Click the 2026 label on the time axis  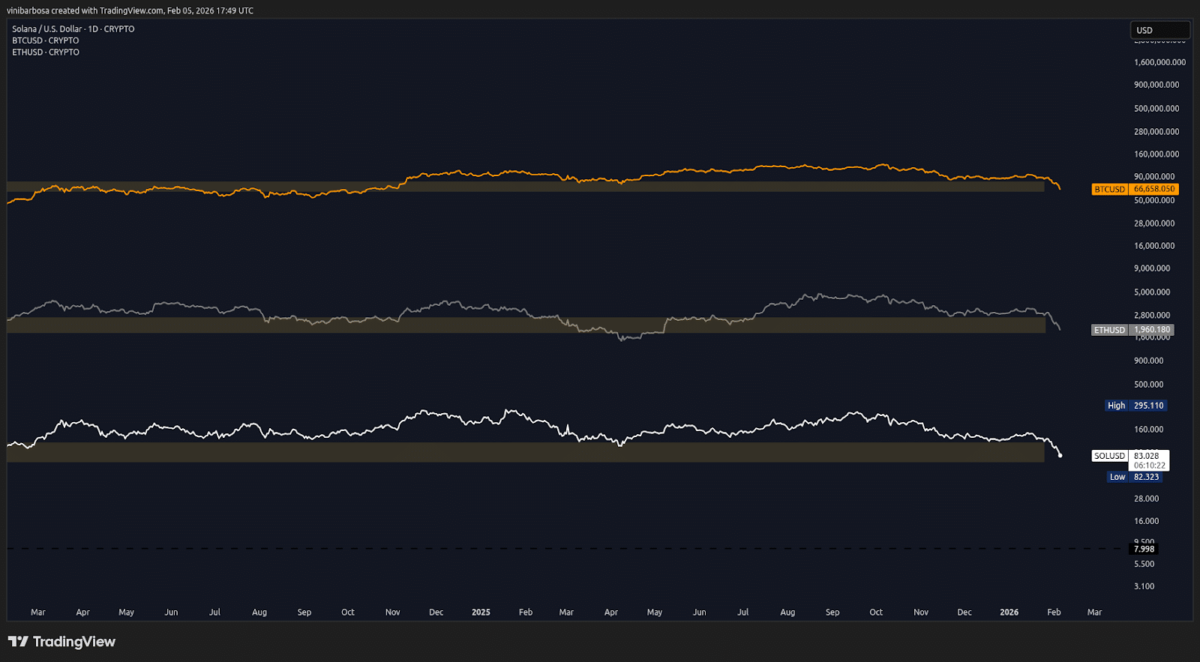[x=1008, y=612]
